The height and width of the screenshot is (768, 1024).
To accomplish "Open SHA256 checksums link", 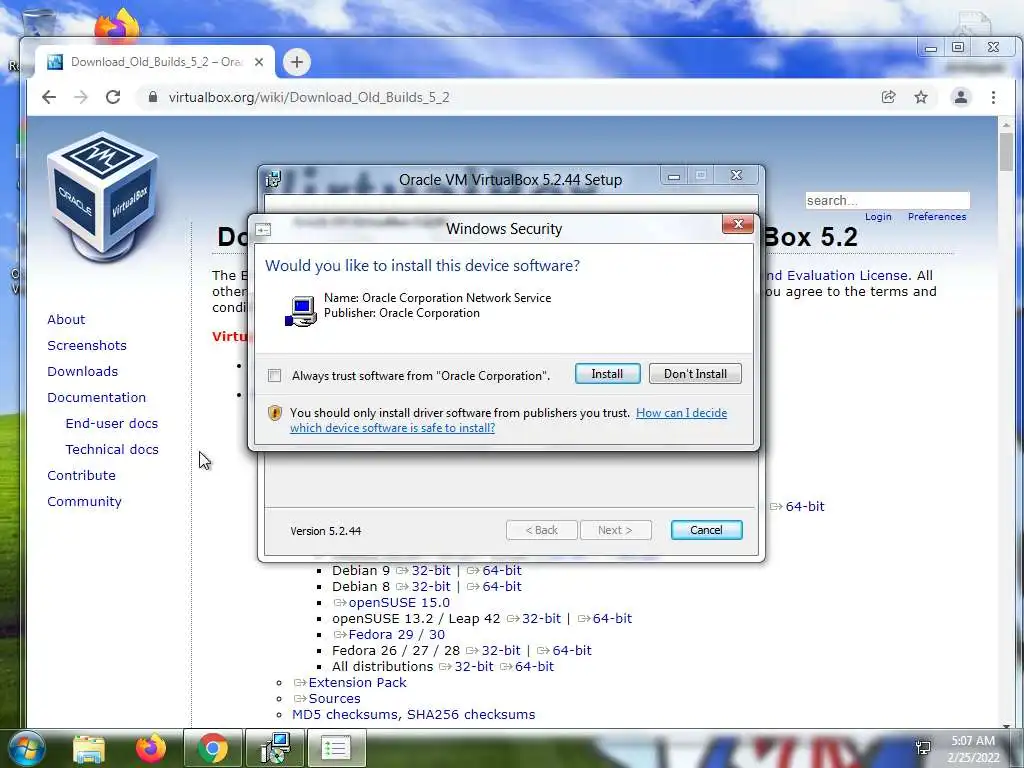I will click(x=471, y=714).
